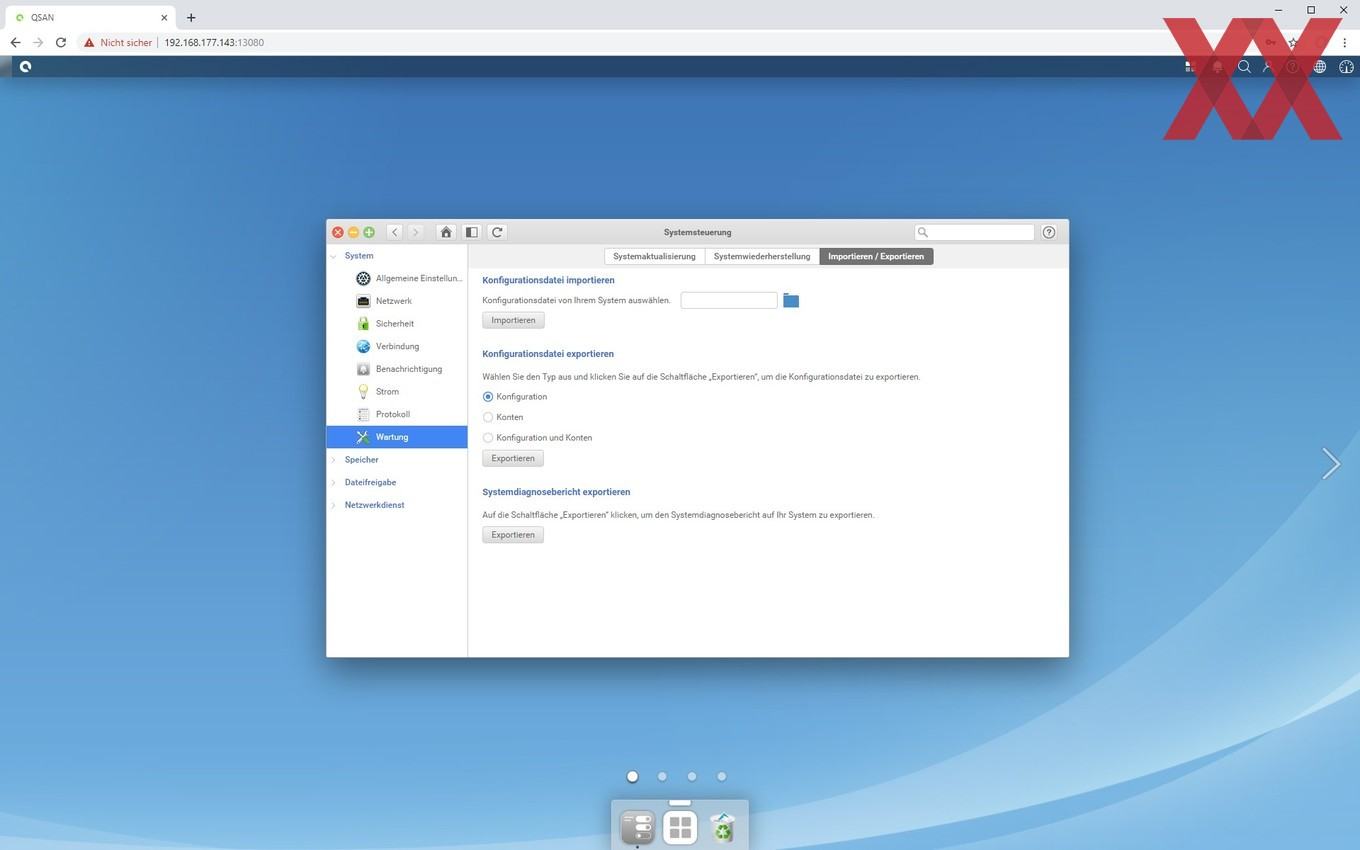
Task: Collapse the System tree section
Action: tap(334, 256)
